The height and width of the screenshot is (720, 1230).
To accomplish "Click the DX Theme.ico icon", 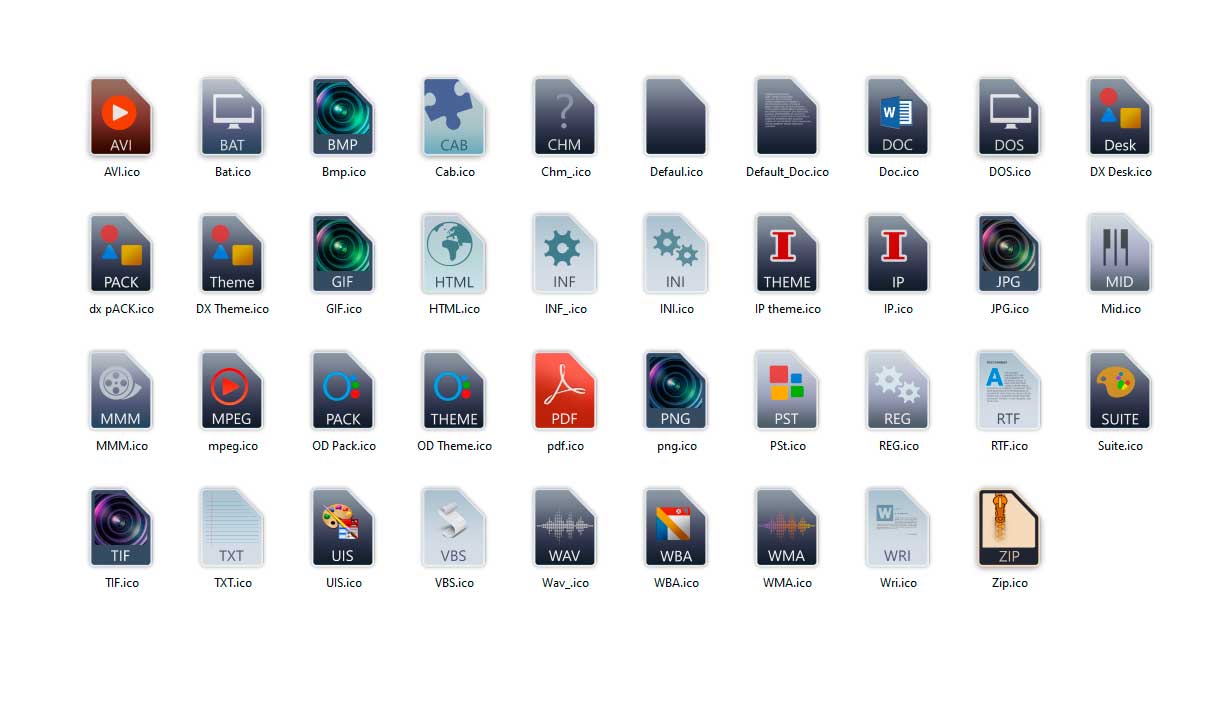I will click(232, 254).
